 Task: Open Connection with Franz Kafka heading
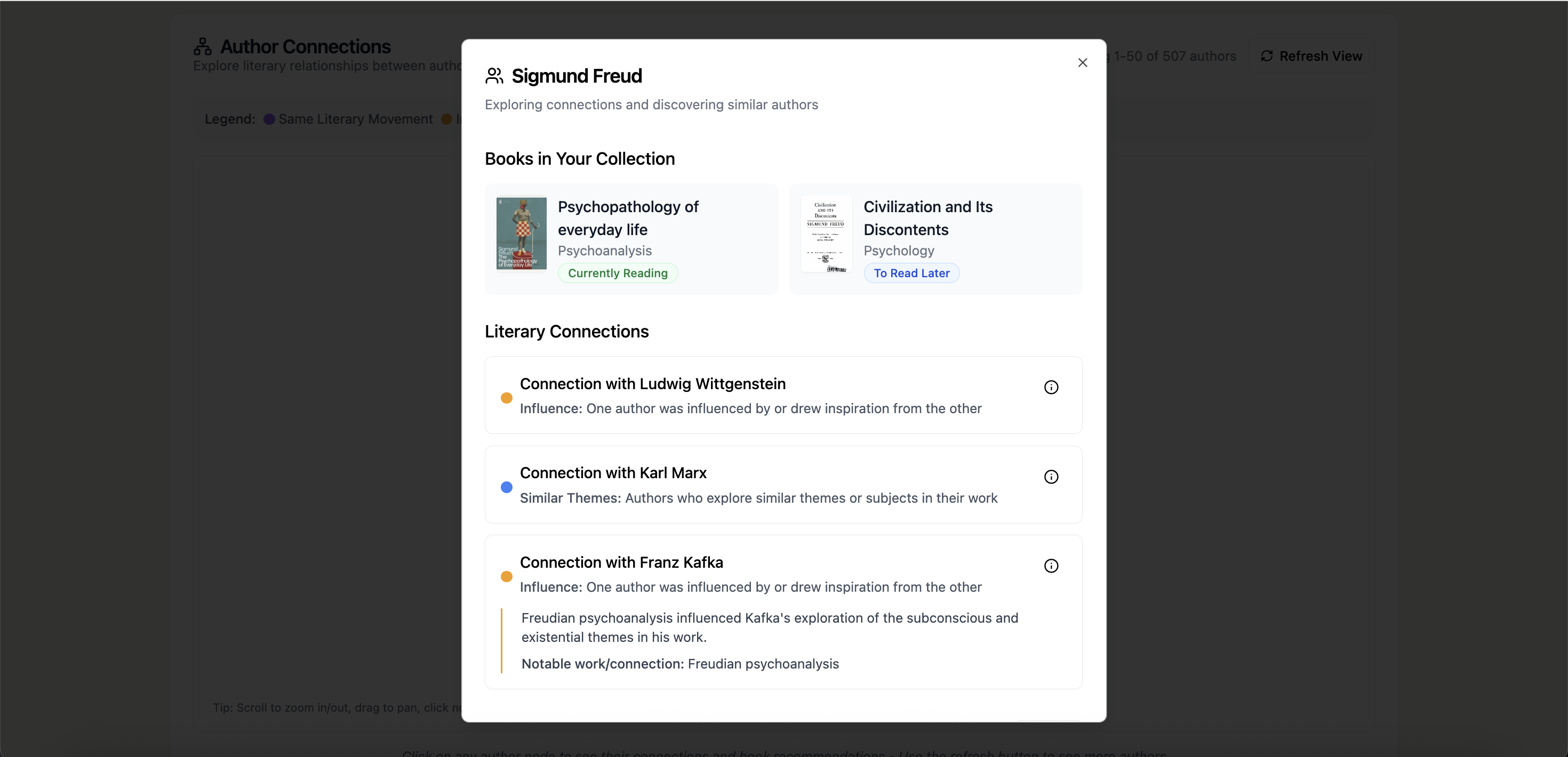point(621,562)
